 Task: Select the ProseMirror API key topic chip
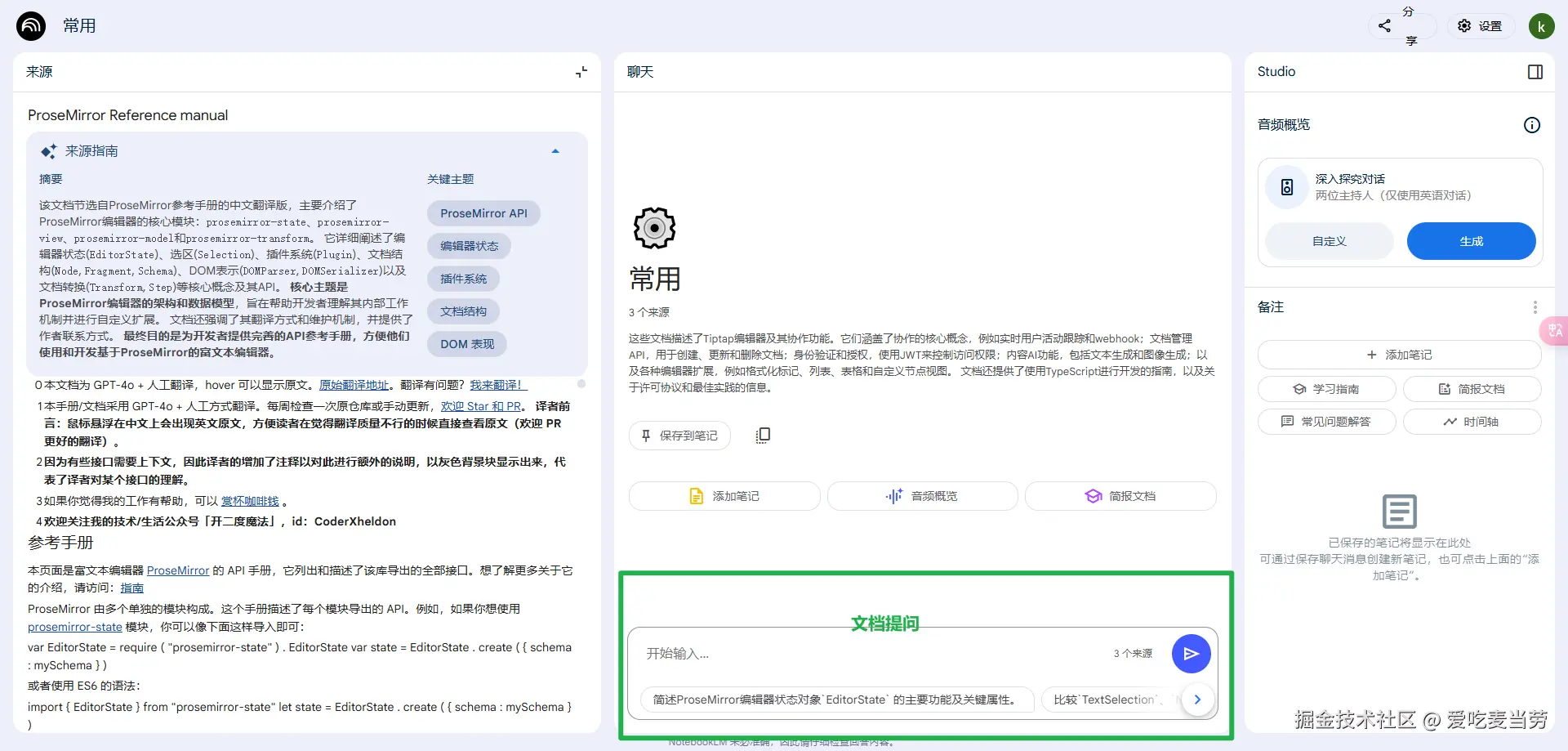(483, 213)
